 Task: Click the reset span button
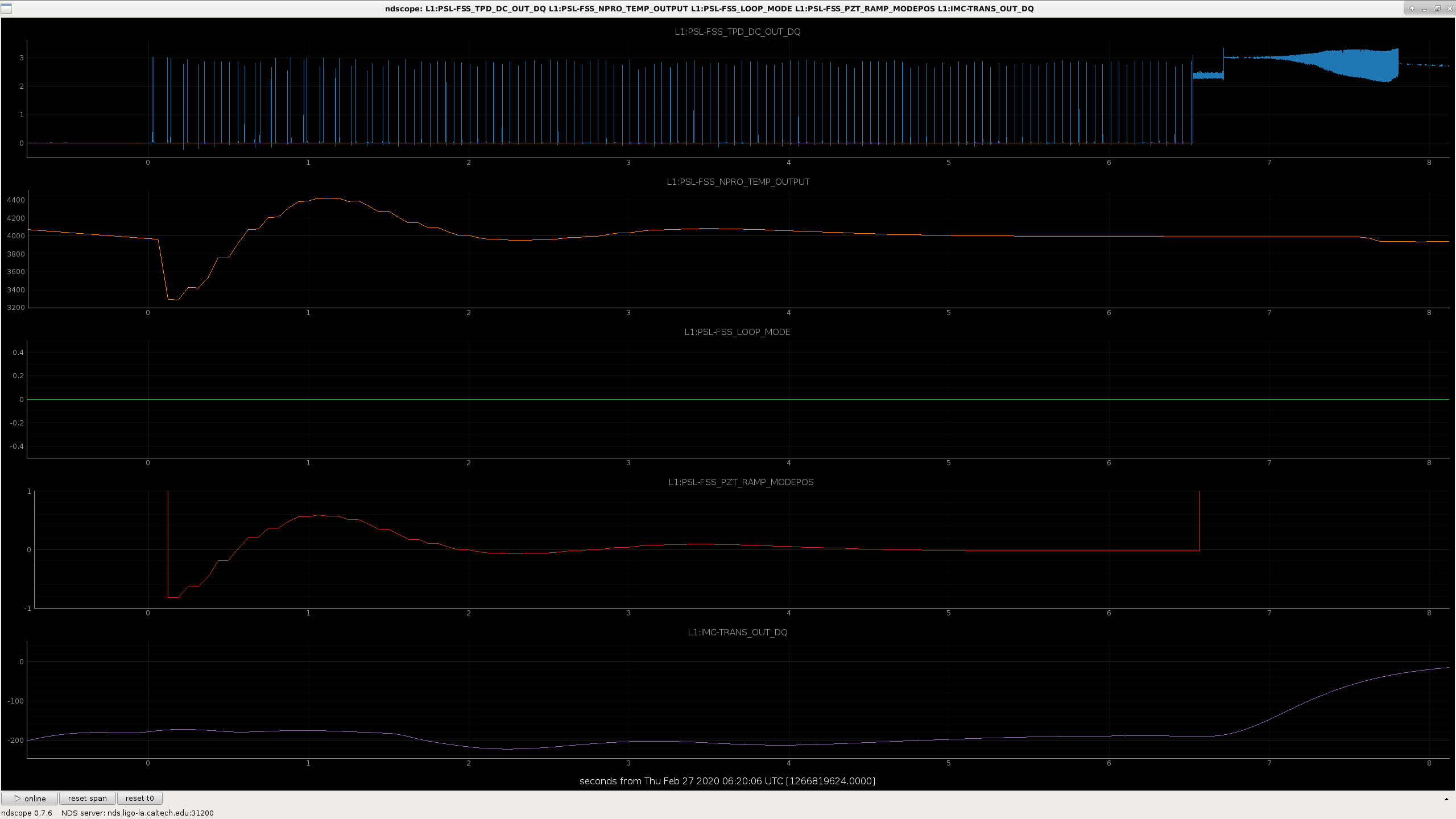(88, 798)
